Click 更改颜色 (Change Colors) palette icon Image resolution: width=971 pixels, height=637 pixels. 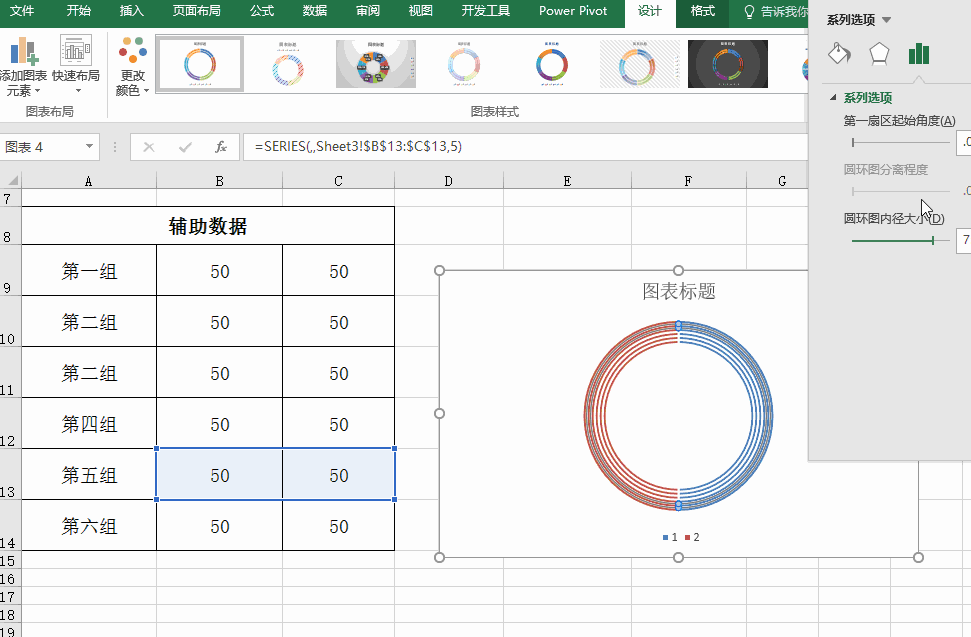tap(132, 51)
